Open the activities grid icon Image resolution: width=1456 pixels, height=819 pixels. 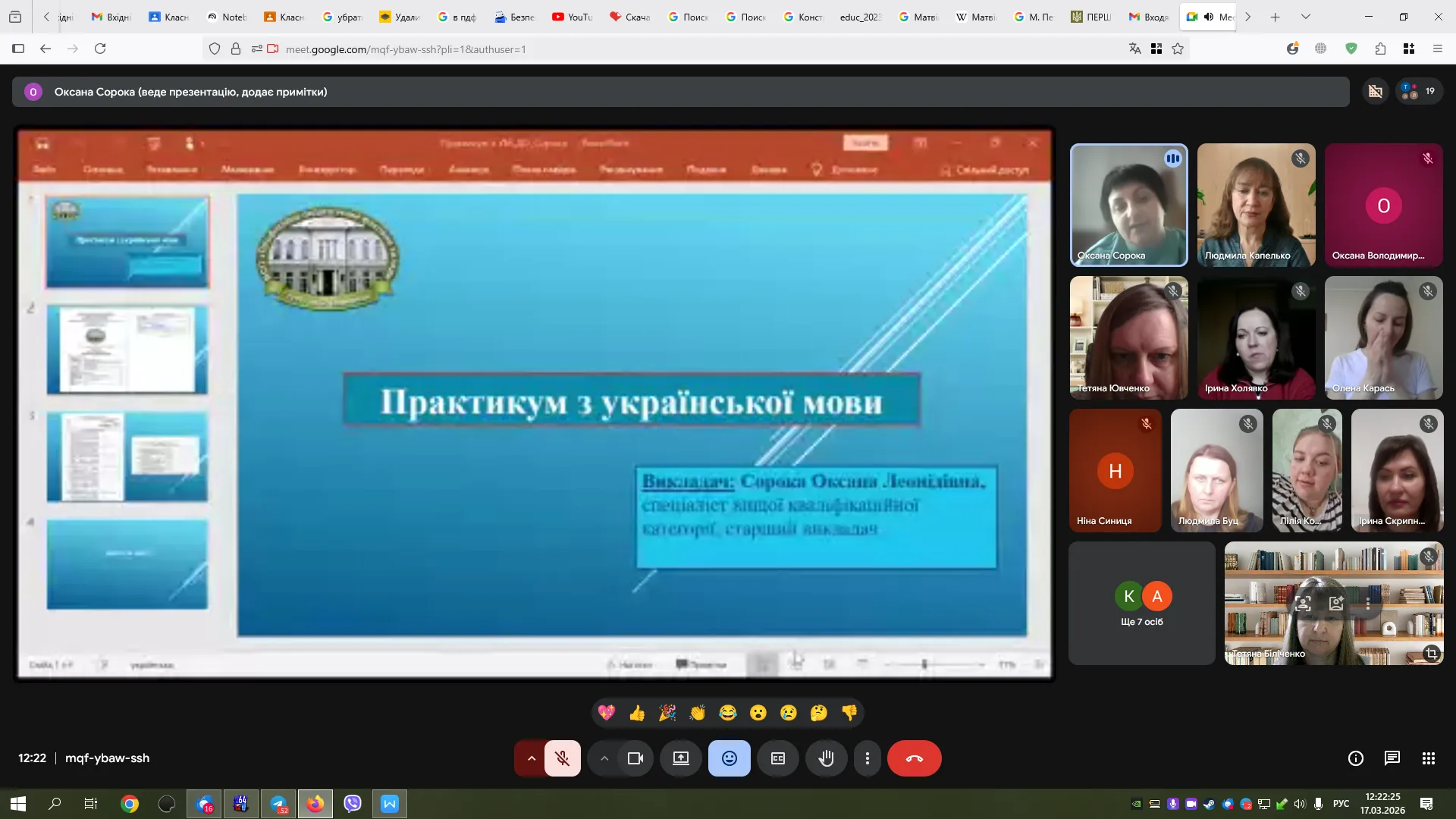(x=1428, y=758)
